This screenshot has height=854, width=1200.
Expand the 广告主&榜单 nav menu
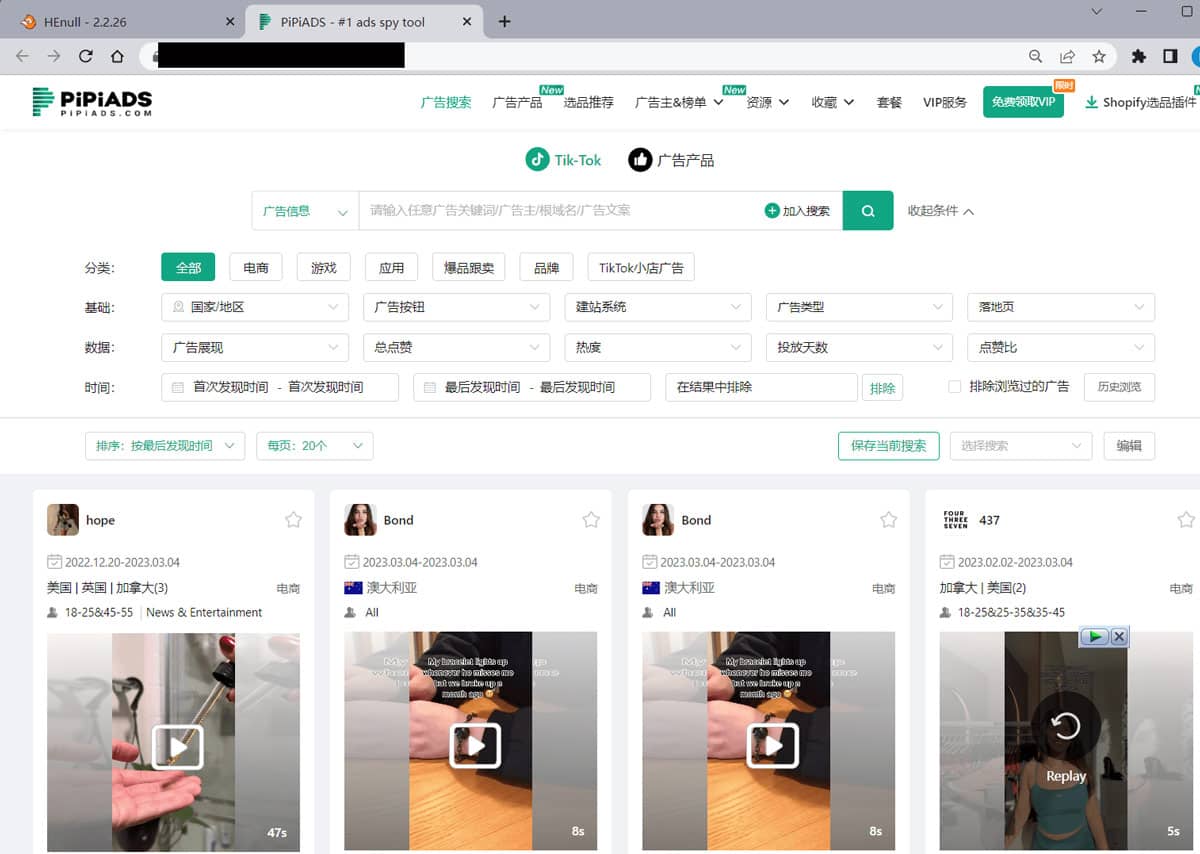coord(679,102)
